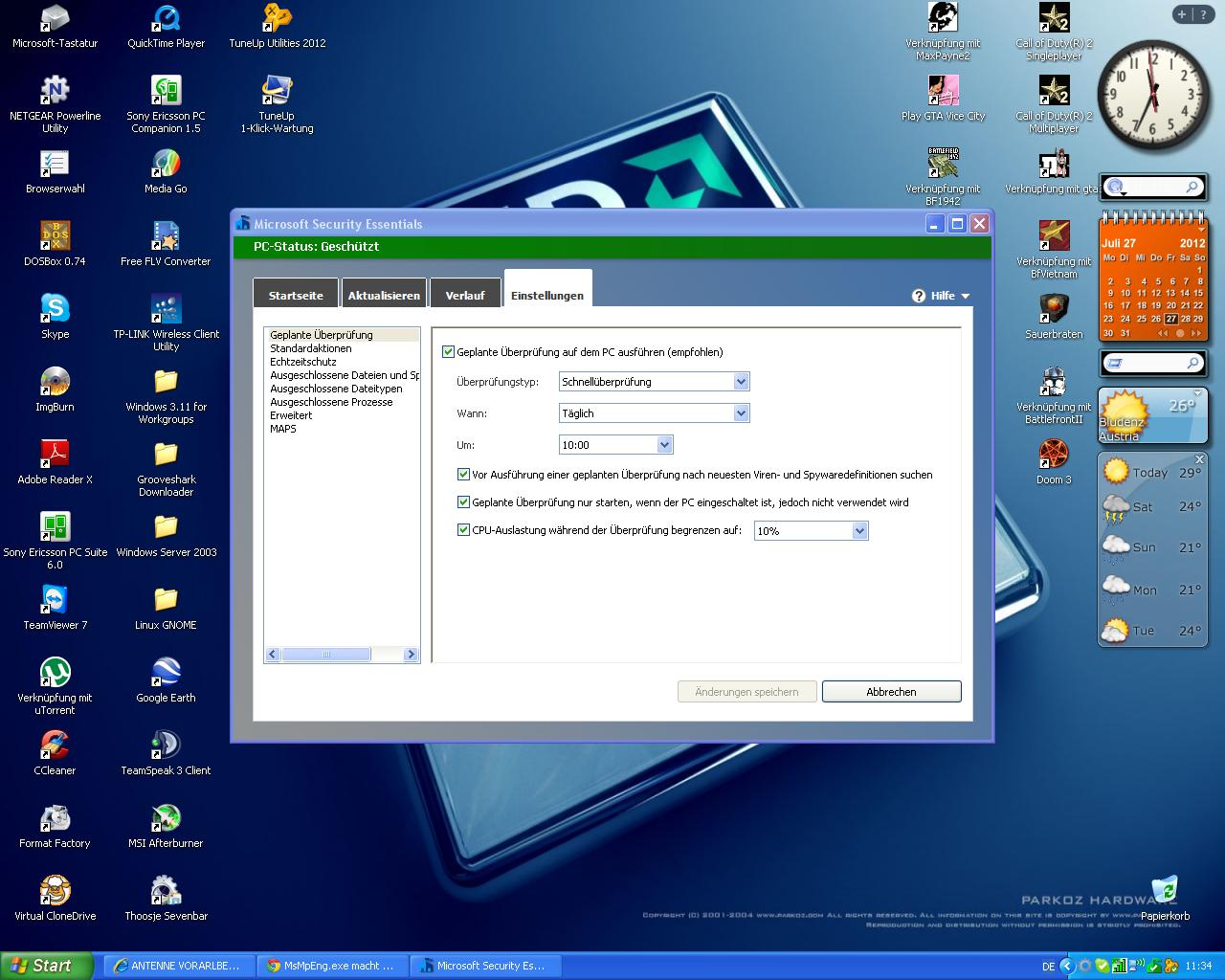Click the Abbrechen button
1225x980 pixels.
[891, 691]
